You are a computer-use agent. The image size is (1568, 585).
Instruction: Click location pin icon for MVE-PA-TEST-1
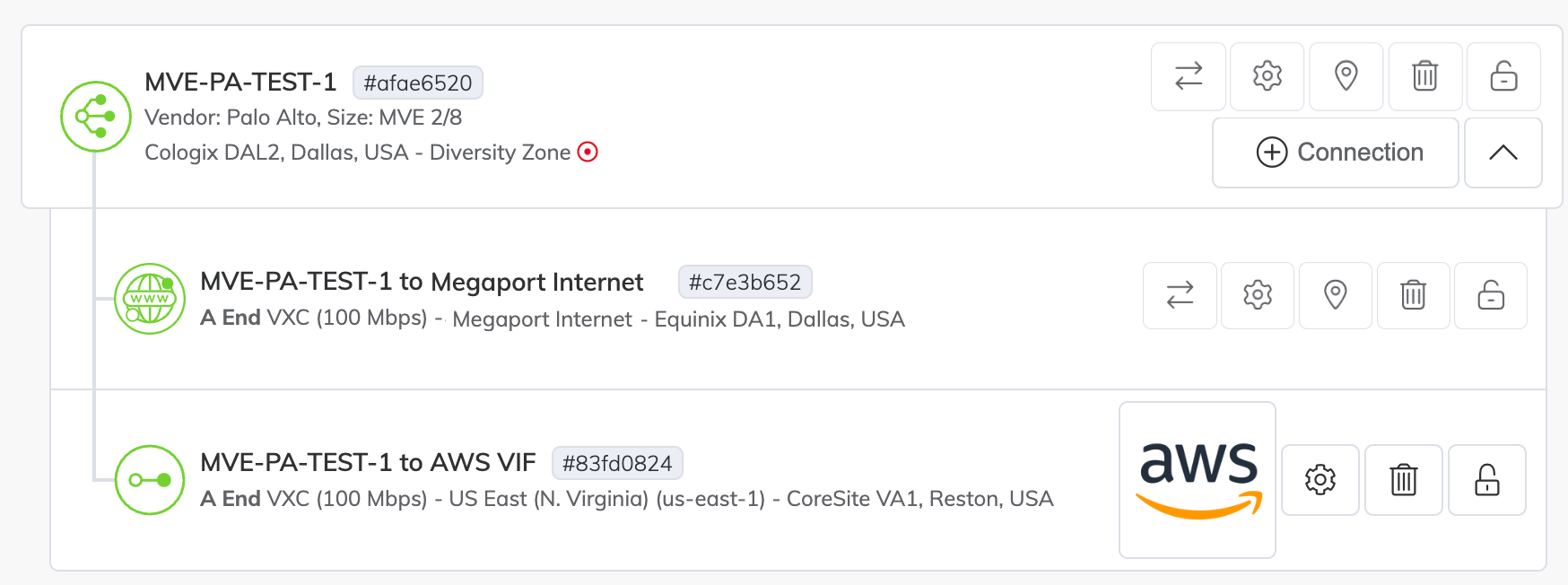[1346, 76]
